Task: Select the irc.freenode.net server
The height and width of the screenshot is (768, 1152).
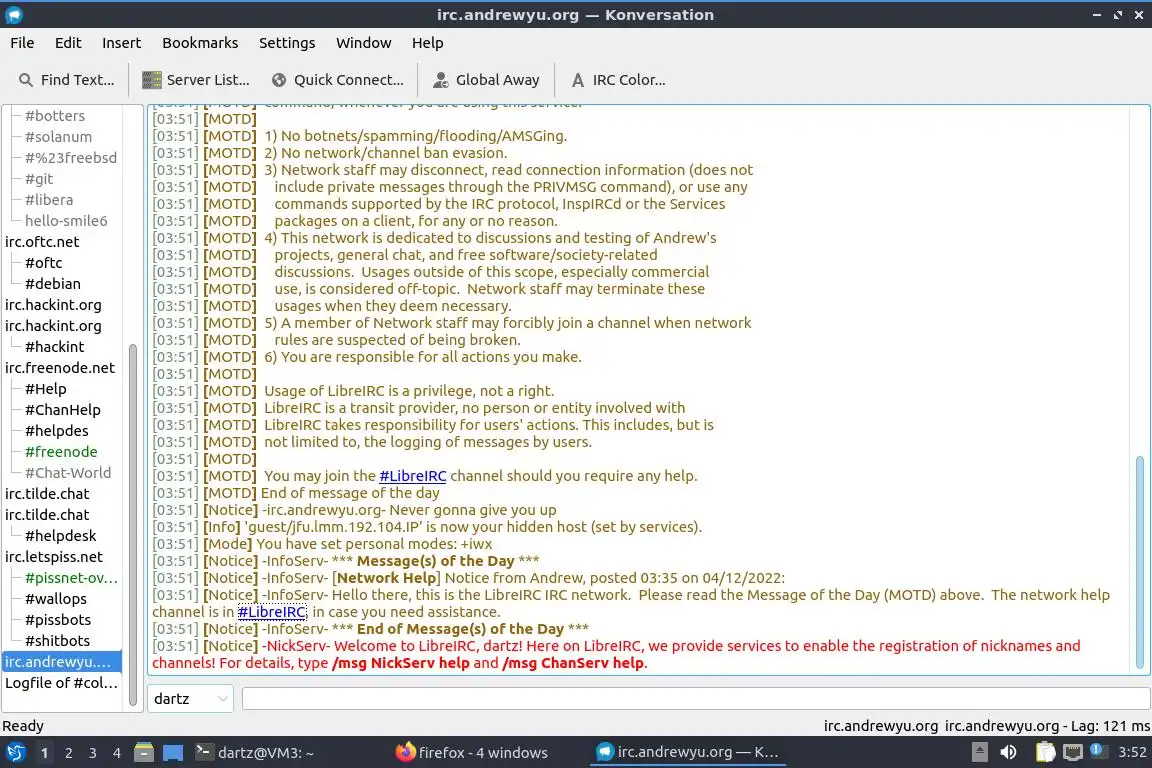Action: (60, 367)
